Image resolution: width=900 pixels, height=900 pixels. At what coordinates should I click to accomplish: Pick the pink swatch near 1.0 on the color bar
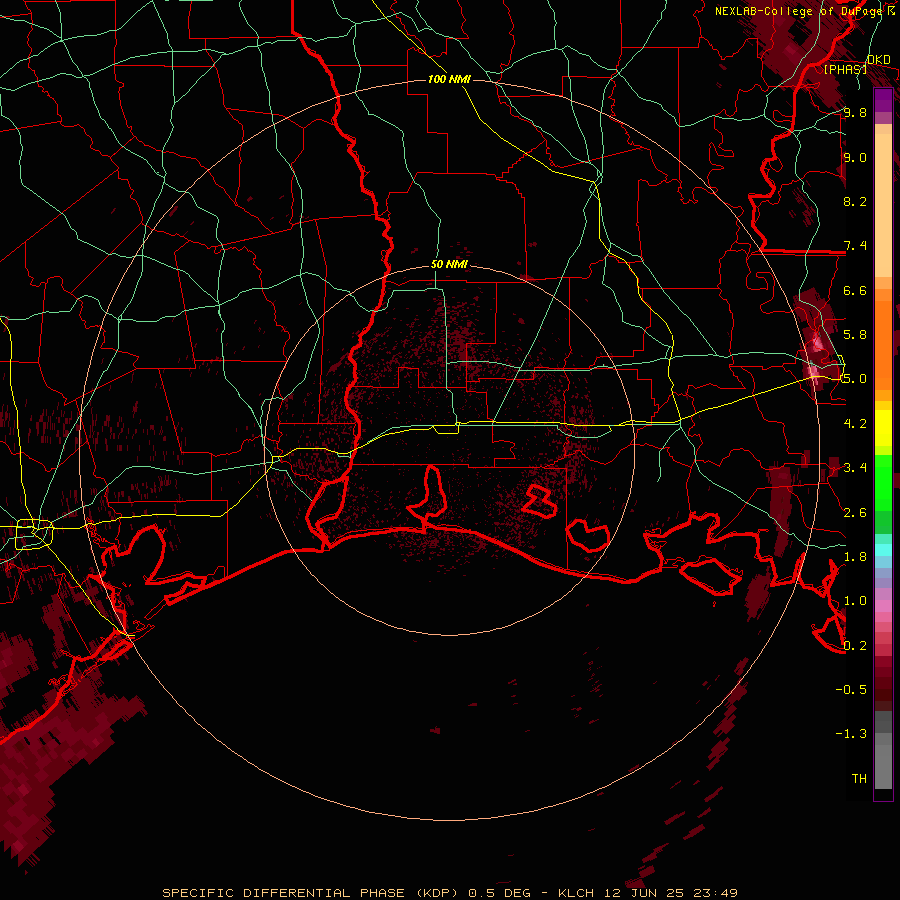click(883, 606)
